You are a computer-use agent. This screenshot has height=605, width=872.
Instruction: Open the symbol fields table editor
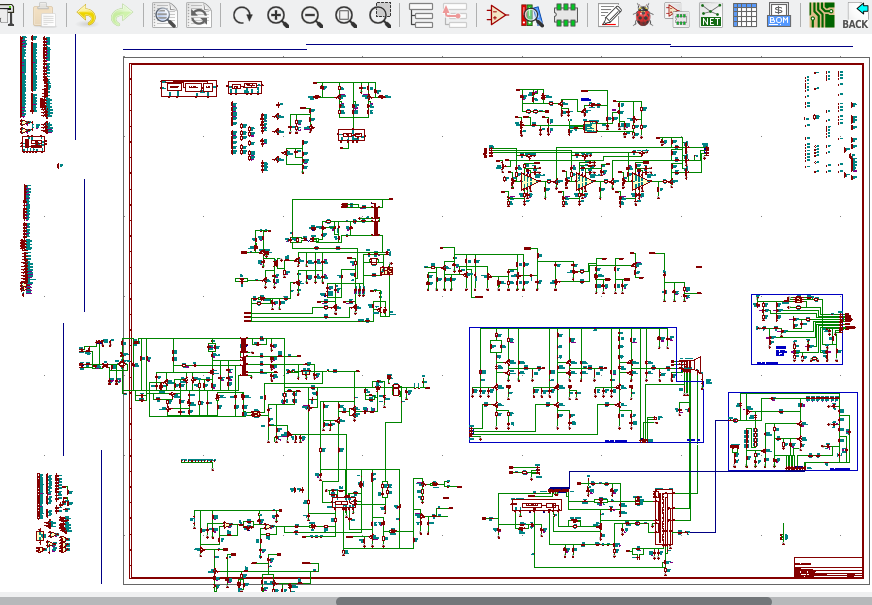coord(745,15)
